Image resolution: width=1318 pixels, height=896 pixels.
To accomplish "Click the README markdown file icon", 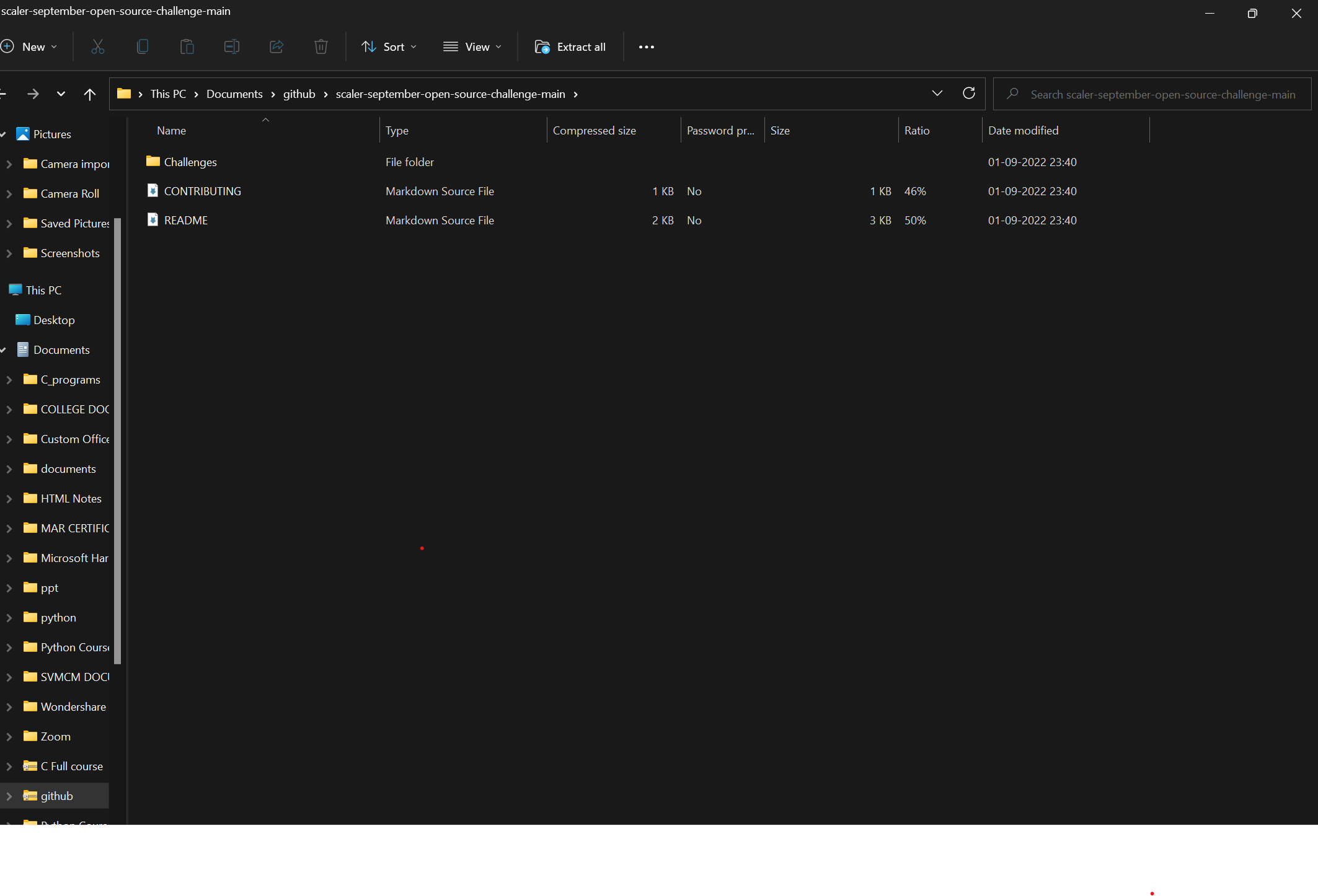I will 153,220.
